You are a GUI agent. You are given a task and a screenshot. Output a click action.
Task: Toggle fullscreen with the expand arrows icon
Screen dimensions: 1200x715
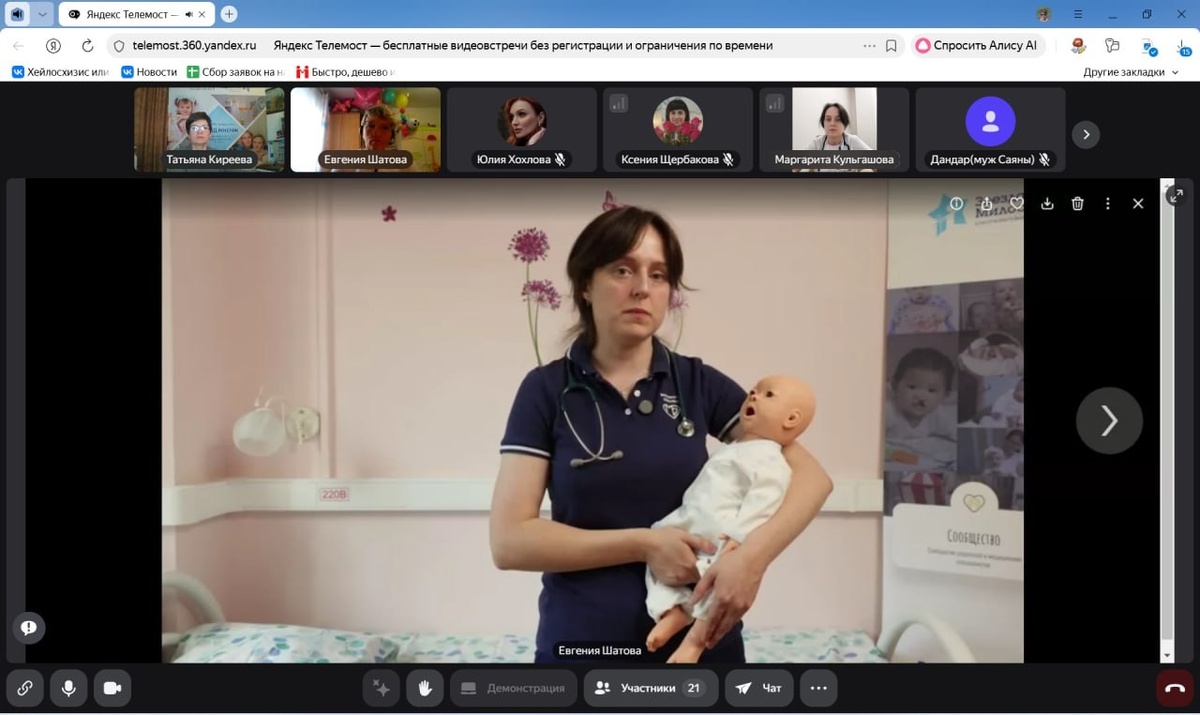pyautogui.click(x=1176, y=196)
